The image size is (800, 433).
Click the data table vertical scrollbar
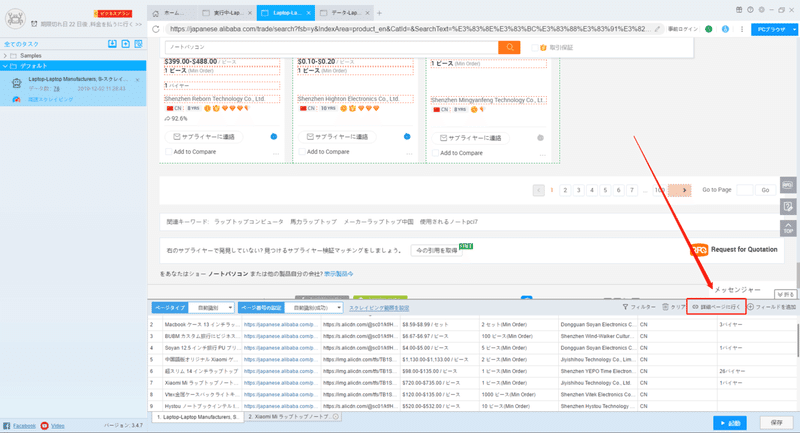tap(797, 339)
